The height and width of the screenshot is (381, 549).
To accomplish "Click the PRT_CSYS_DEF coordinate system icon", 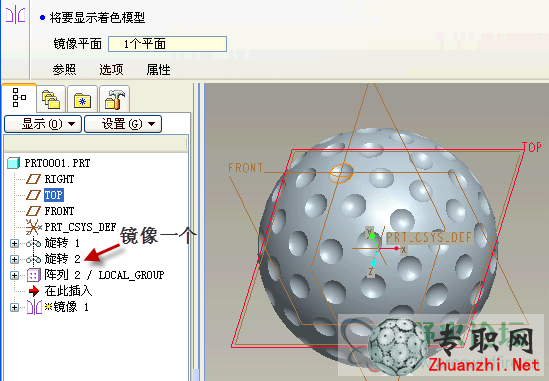I will click(x=33, y=227).
